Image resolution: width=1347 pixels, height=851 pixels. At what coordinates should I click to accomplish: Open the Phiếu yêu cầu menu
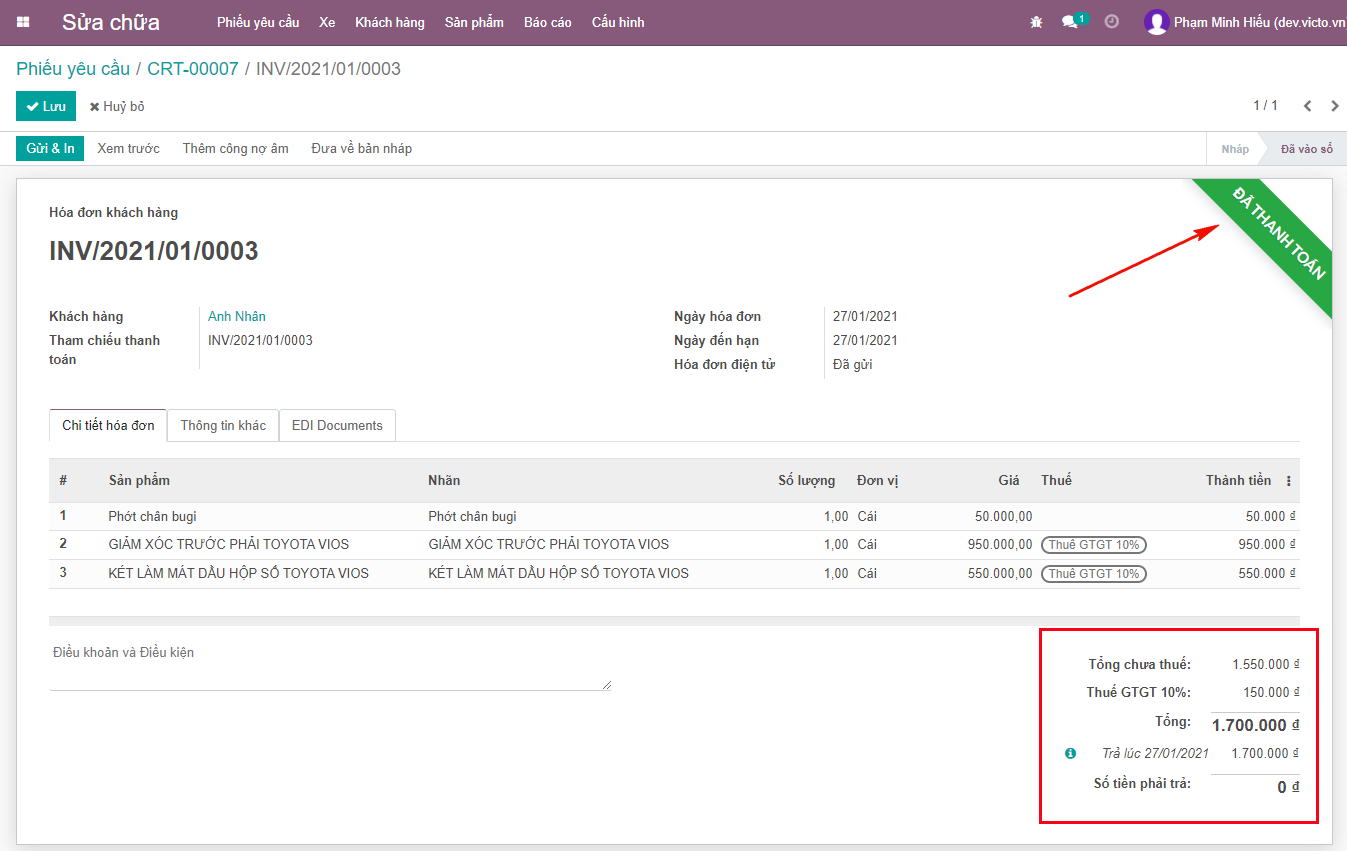point(258,22)
